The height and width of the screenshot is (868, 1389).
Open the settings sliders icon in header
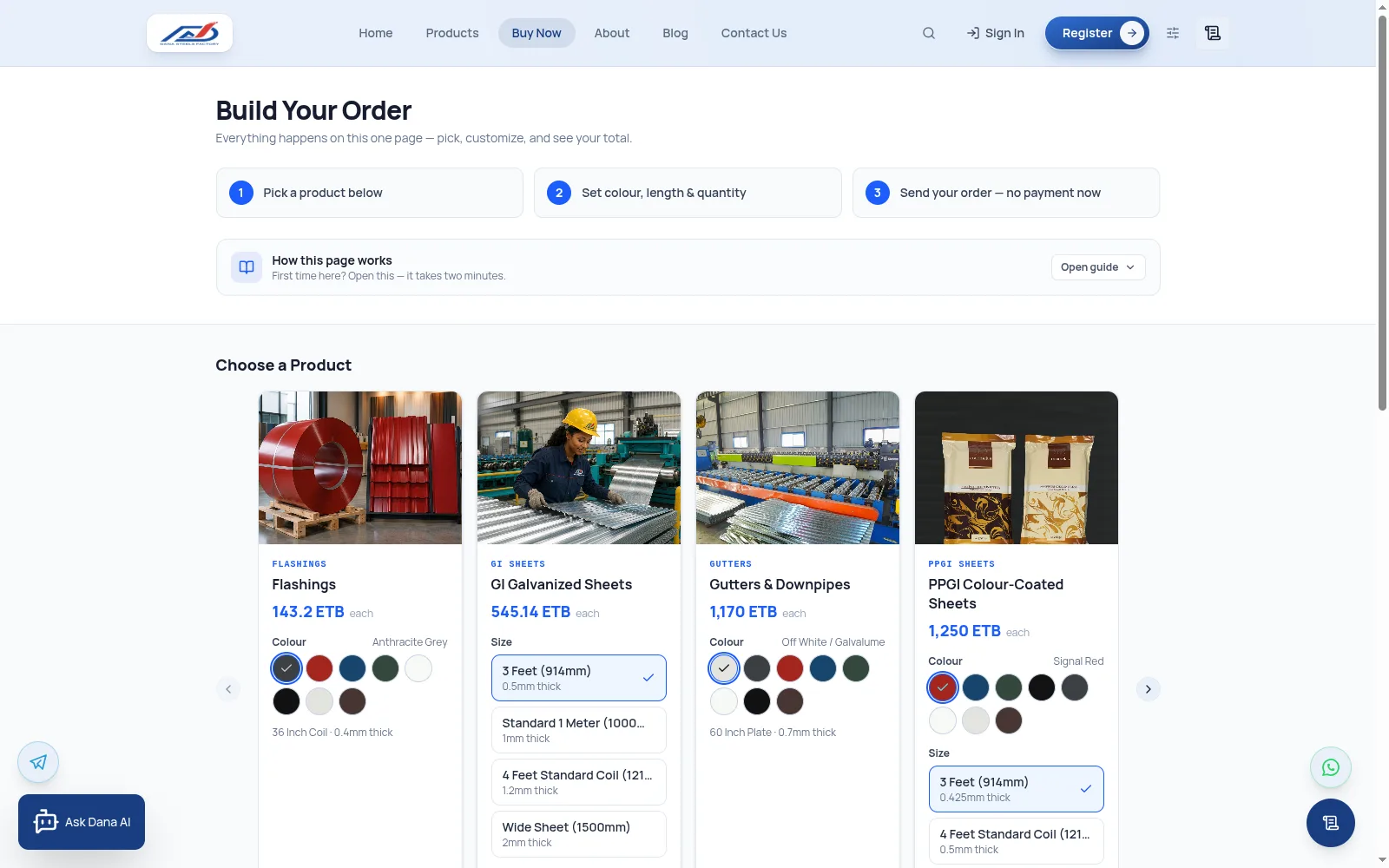[x=1173, y=33]
